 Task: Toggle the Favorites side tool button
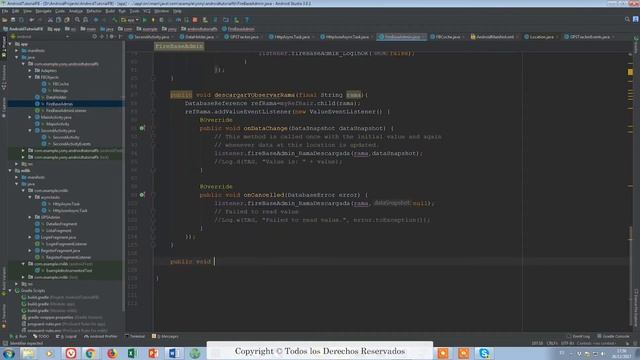tap(4, 316)
